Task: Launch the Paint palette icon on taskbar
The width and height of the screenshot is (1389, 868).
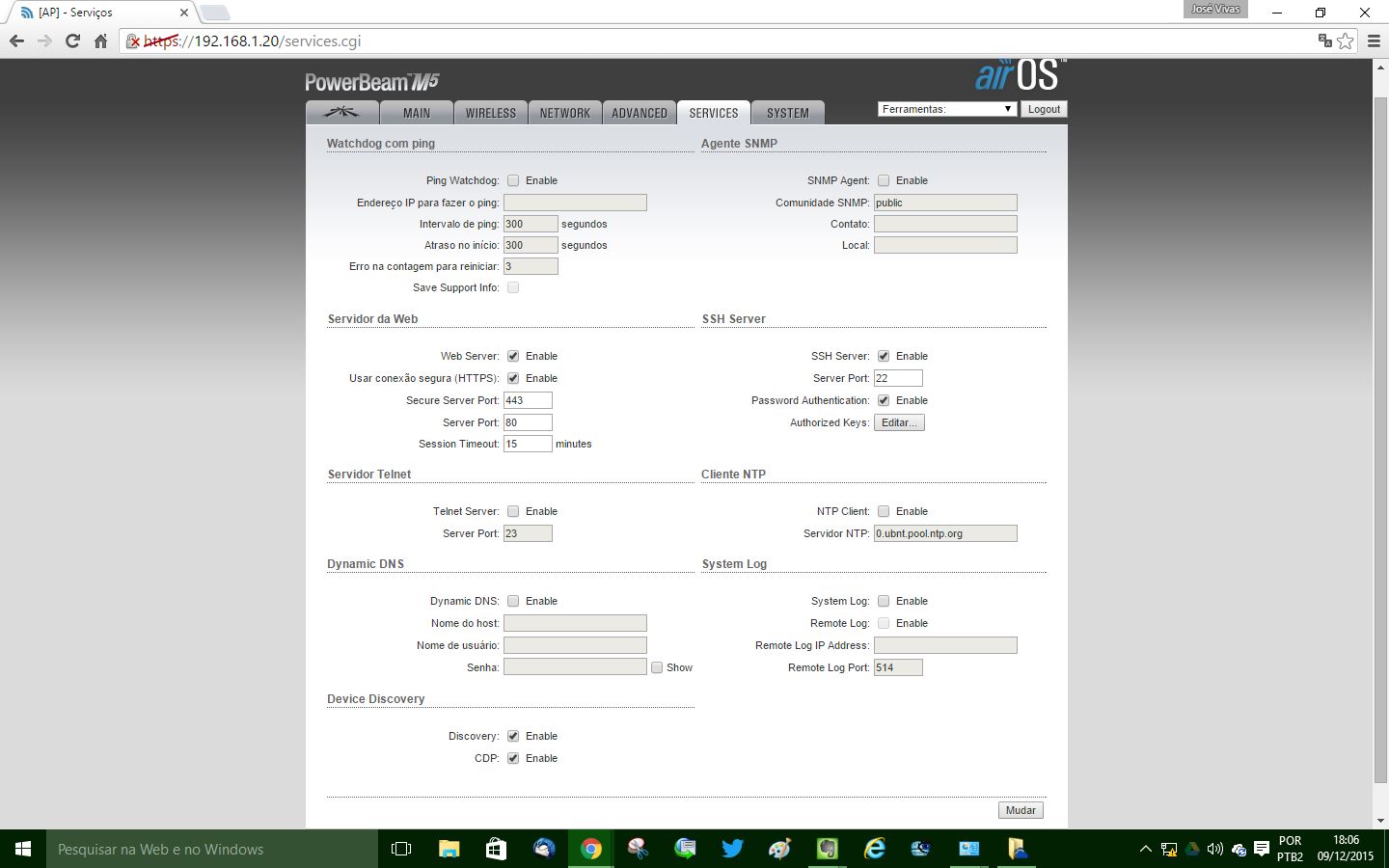Action: pos(779,849)
